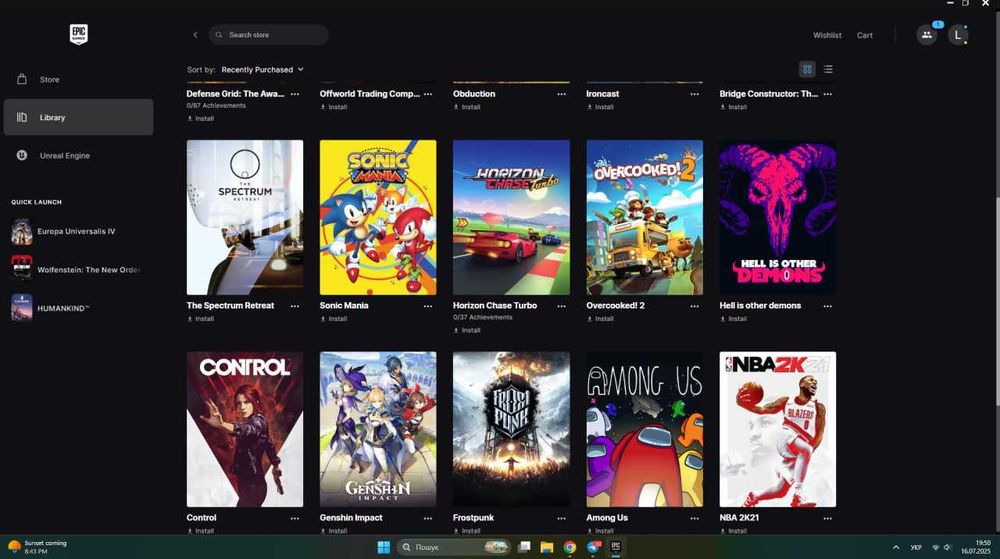This screenshot has width=1000, height=559.
Task: Click the Control cover art
Action: [x=245, y=430]
